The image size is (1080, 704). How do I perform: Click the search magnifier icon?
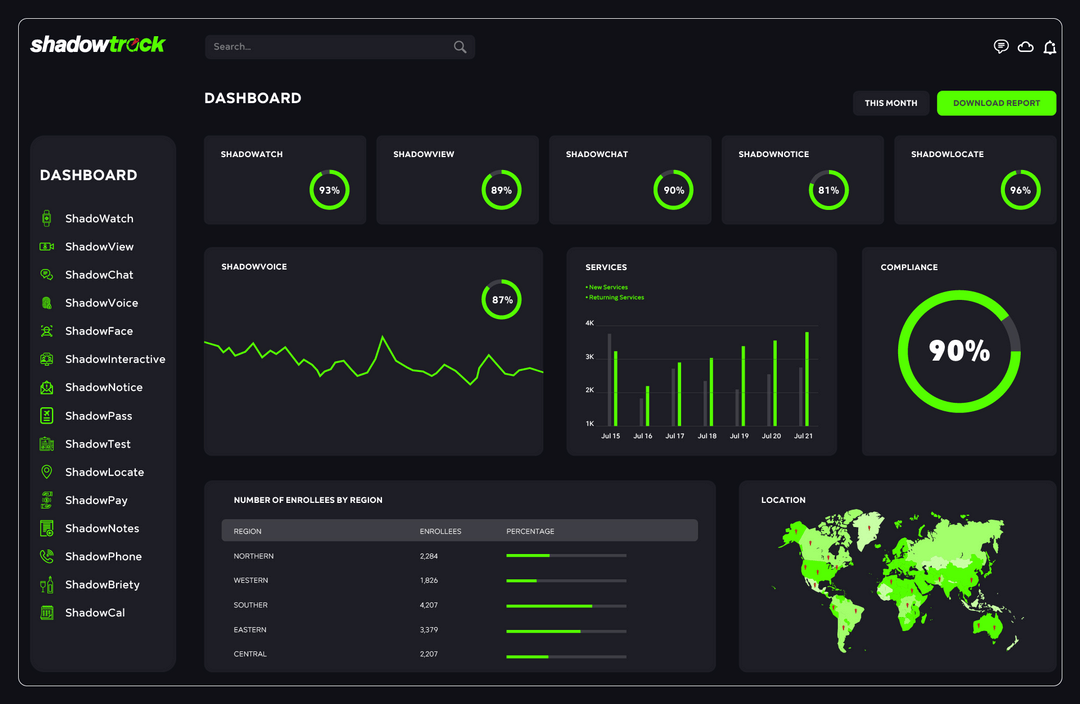click(460, 47)
